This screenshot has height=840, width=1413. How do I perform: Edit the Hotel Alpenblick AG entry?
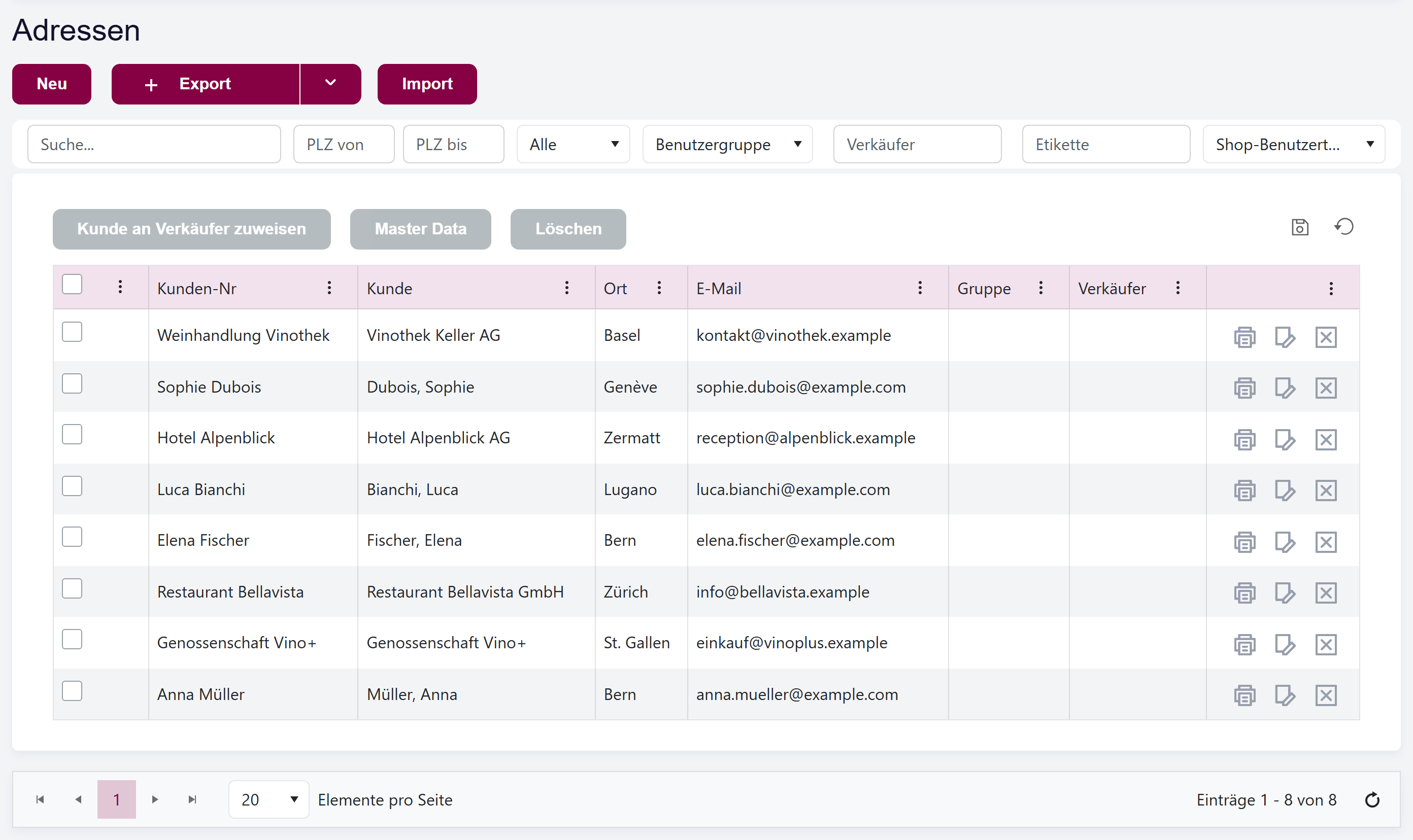(1285, 440)
